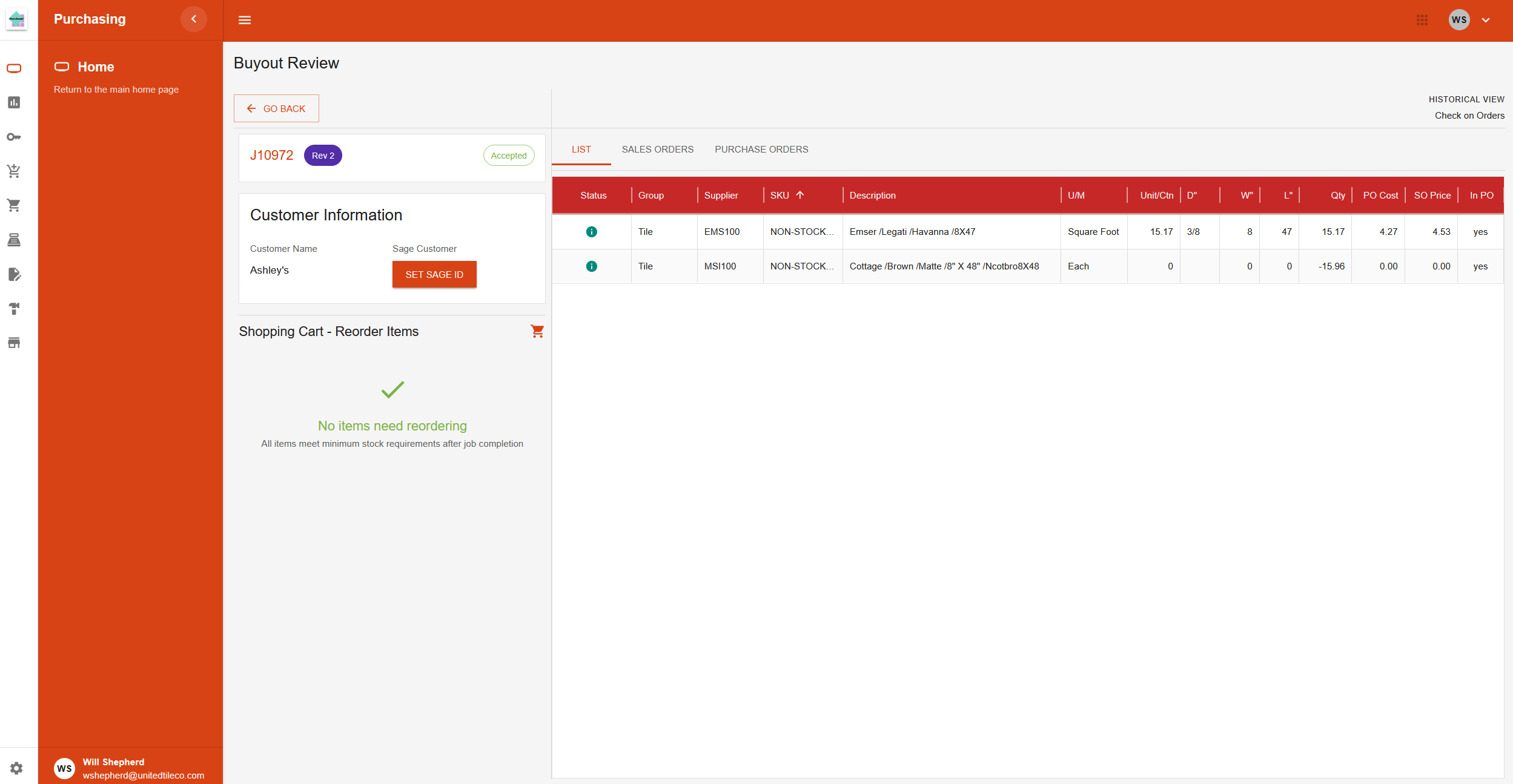Collapse the Purchasing sidebar with chevron
The height and width of the screenshot is (784, 1513).
tap(194, 19)
